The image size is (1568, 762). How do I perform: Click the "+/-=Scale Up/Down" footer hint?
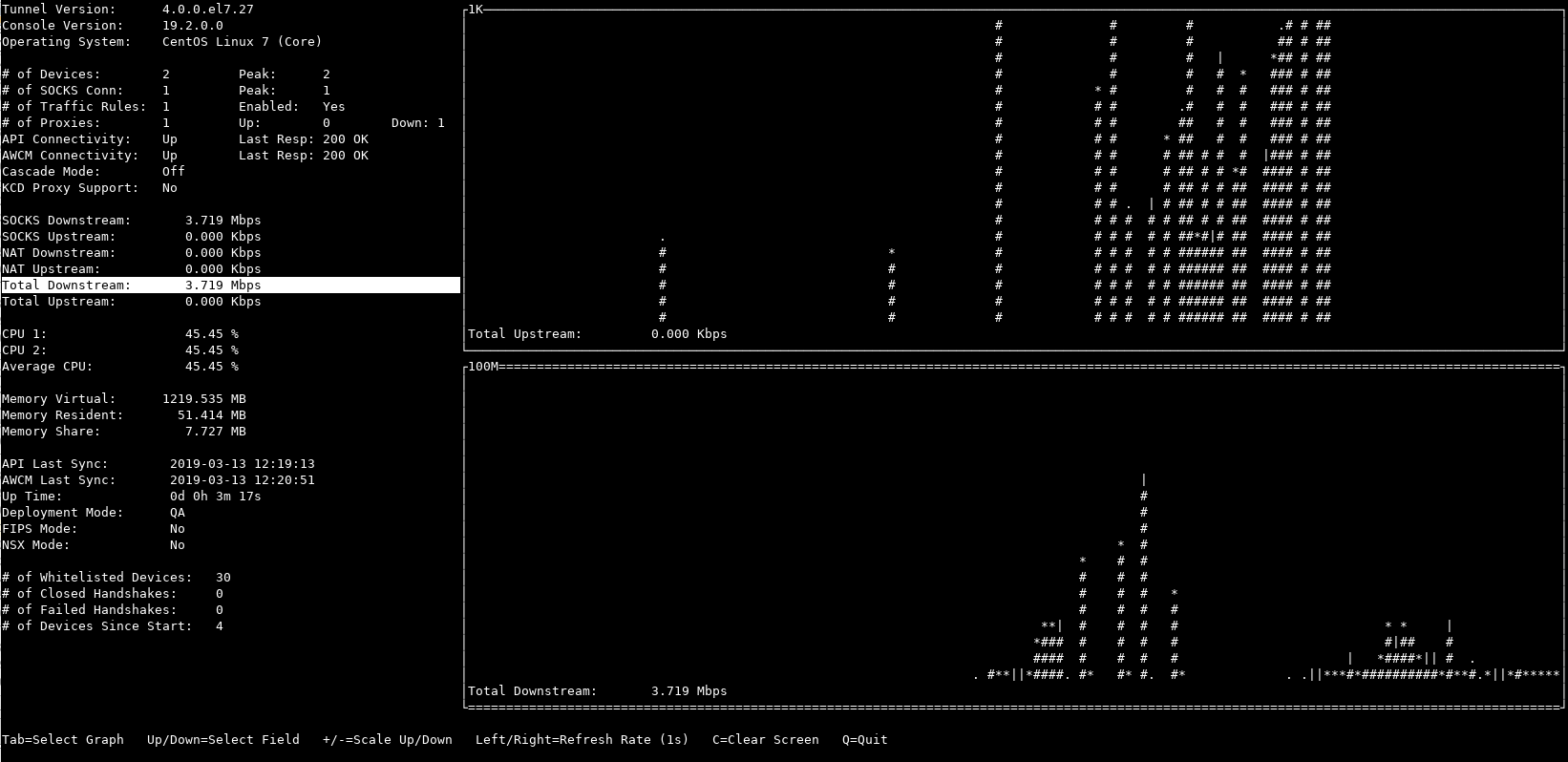388,740
